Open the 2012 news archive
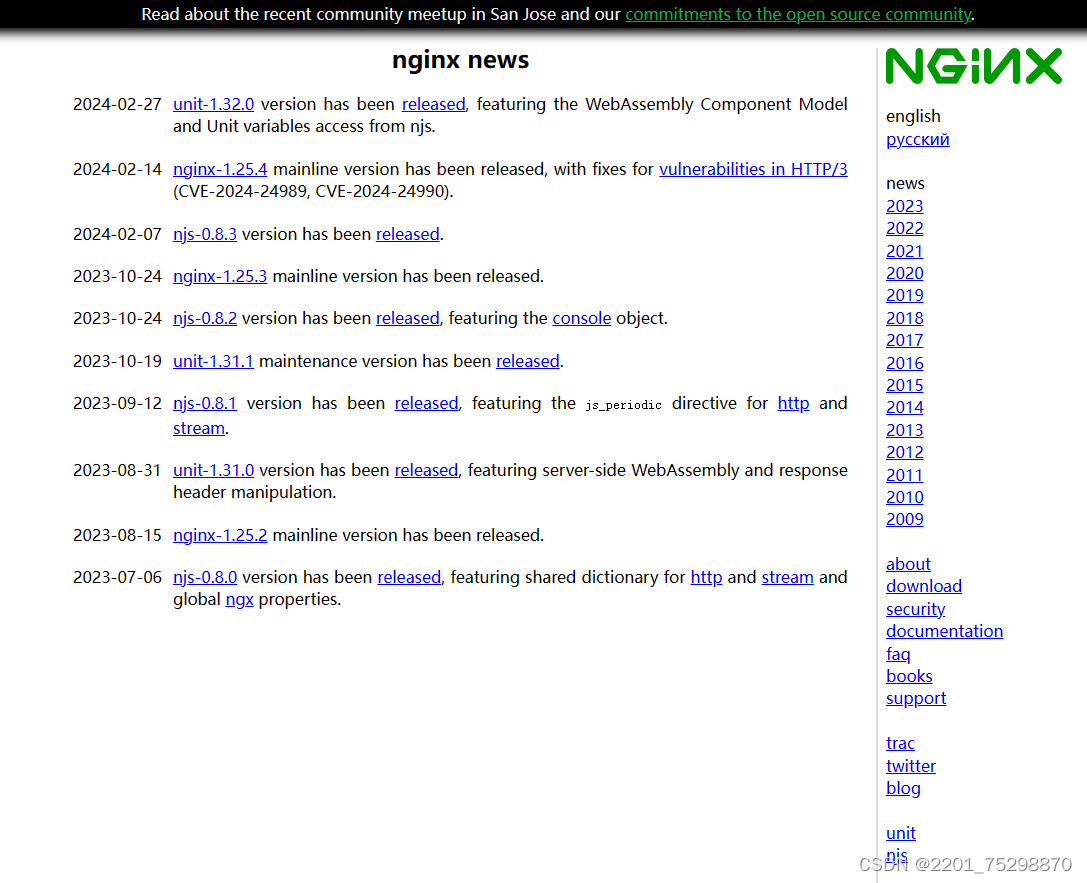This screenshot has height=883, width=1087. 905,453
